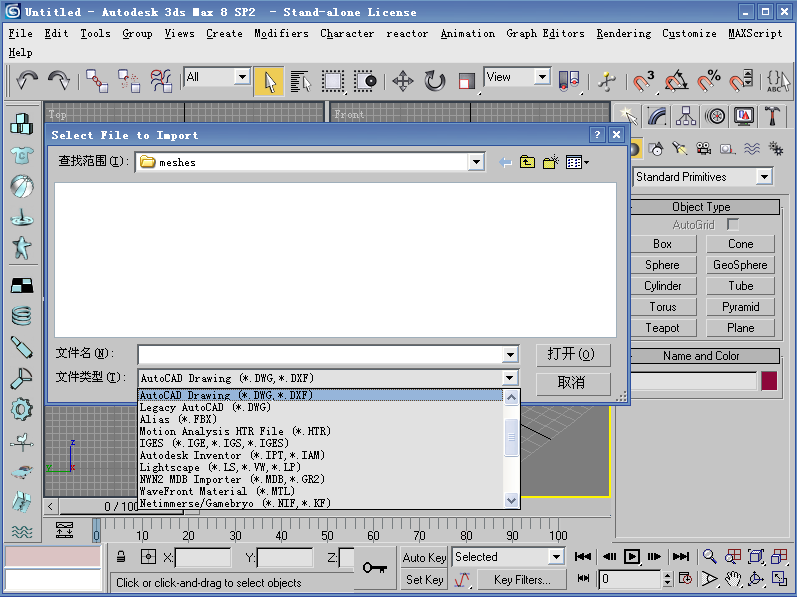
Task: Toggle the Percent Snap magnet
Action: (x=708, y=81)
